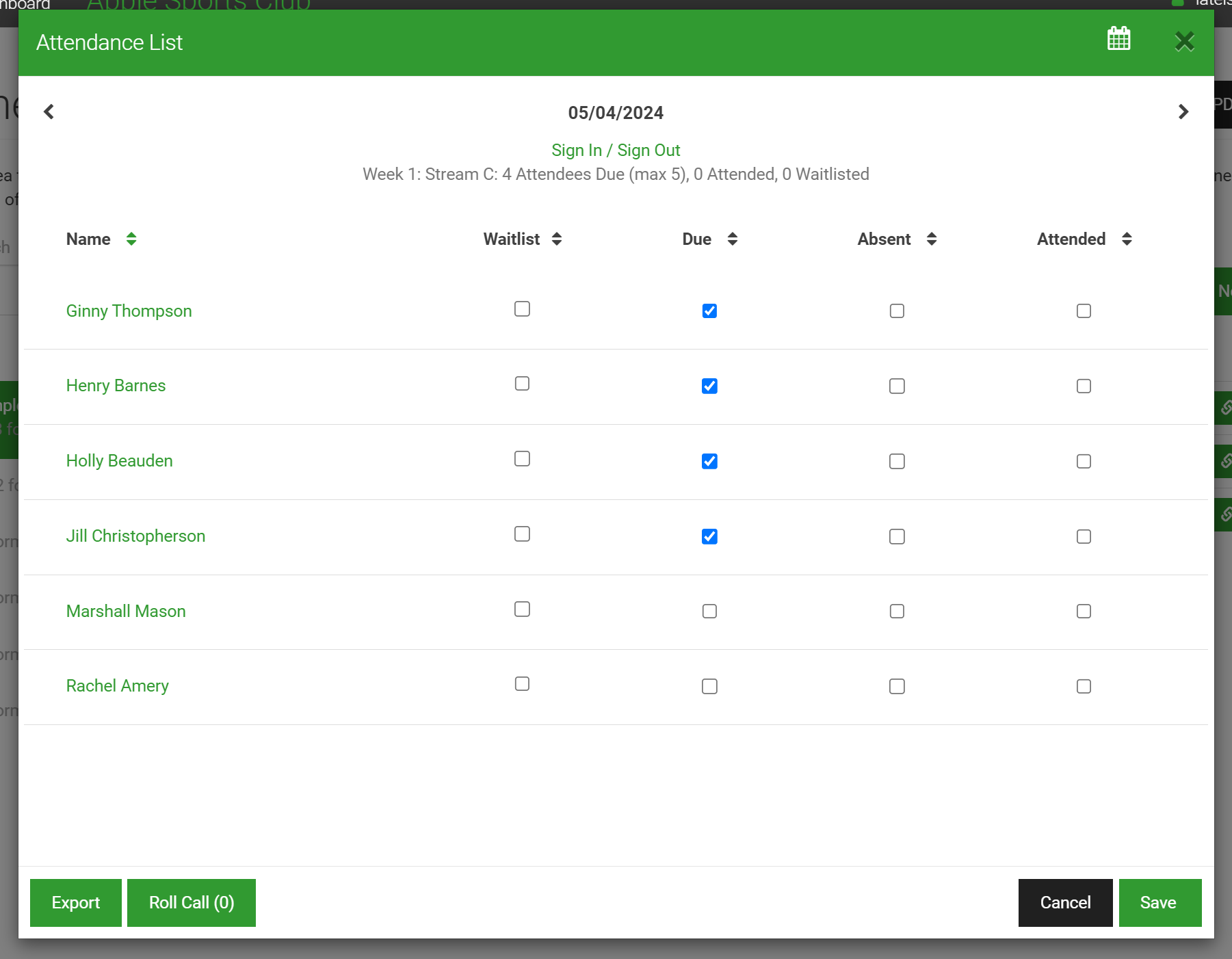Image resolution: width=1232 pixels, height=959 pixels.
Task: Go to next date with right arrow
Action: (x=1183, y=111)
